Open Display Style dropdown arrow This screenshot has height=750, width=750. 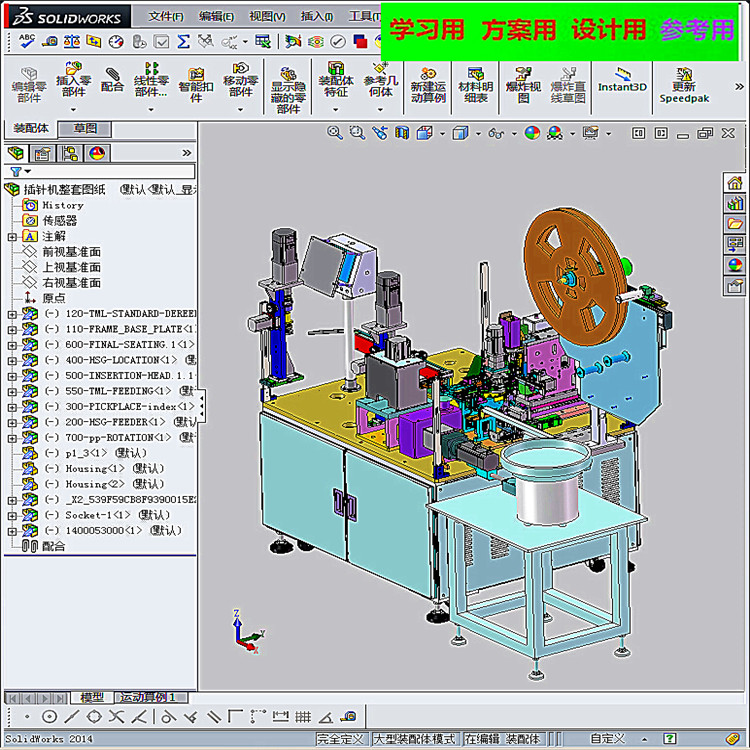click(x=478, y=133)
